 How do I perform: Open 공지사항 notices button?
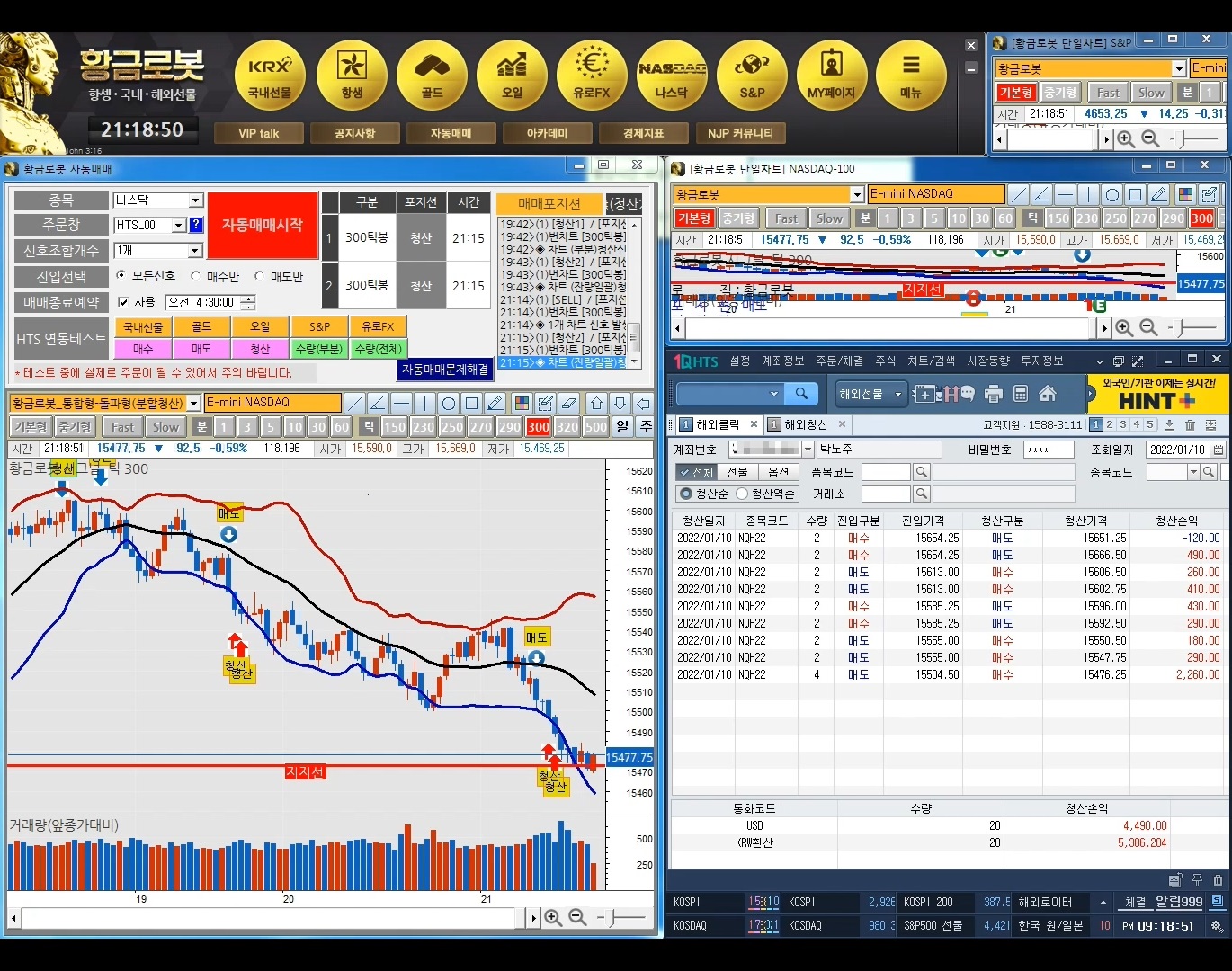(354, 133)
